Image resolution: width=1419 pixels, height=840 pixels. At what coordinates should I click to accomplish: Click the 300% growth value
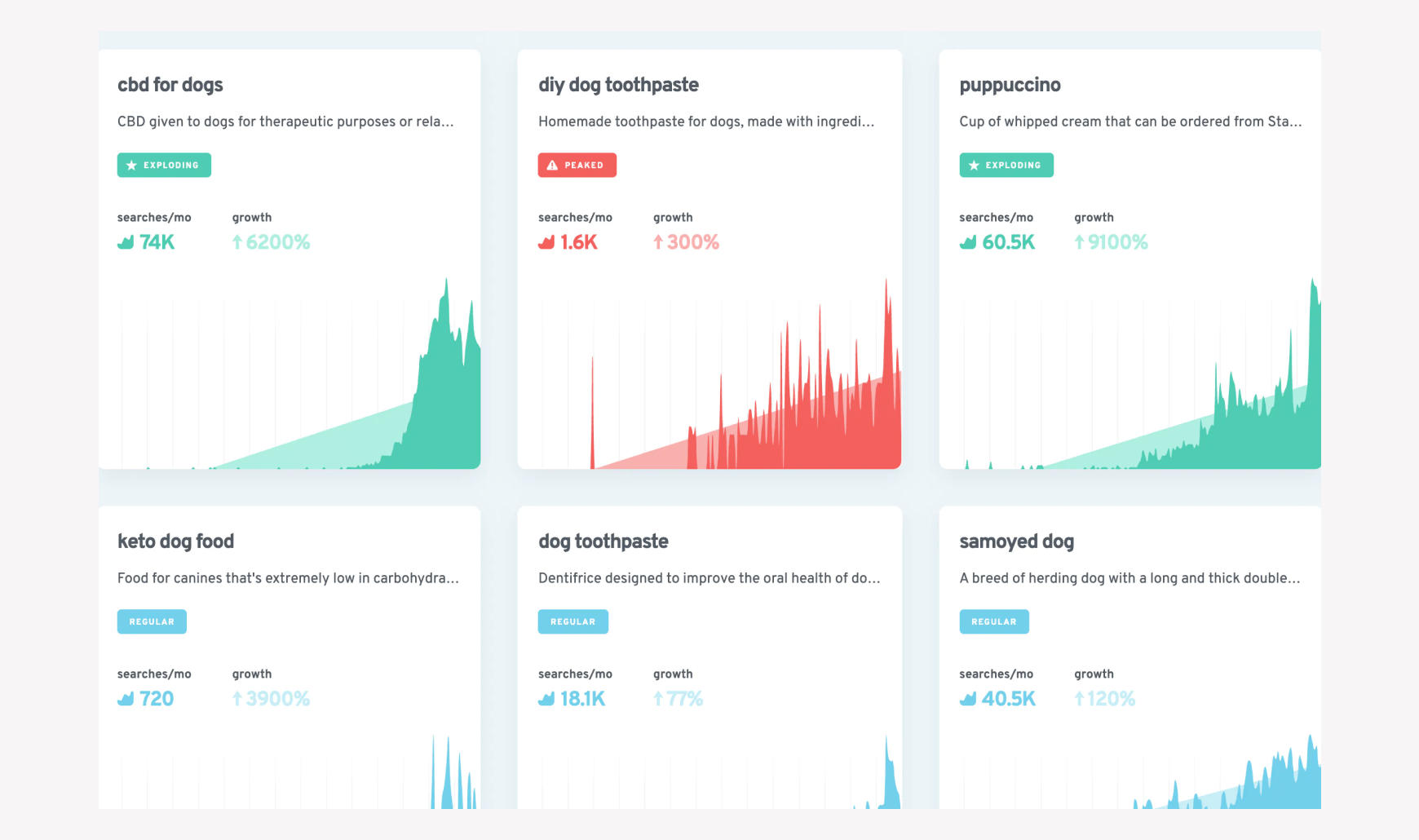coord(693,242)
